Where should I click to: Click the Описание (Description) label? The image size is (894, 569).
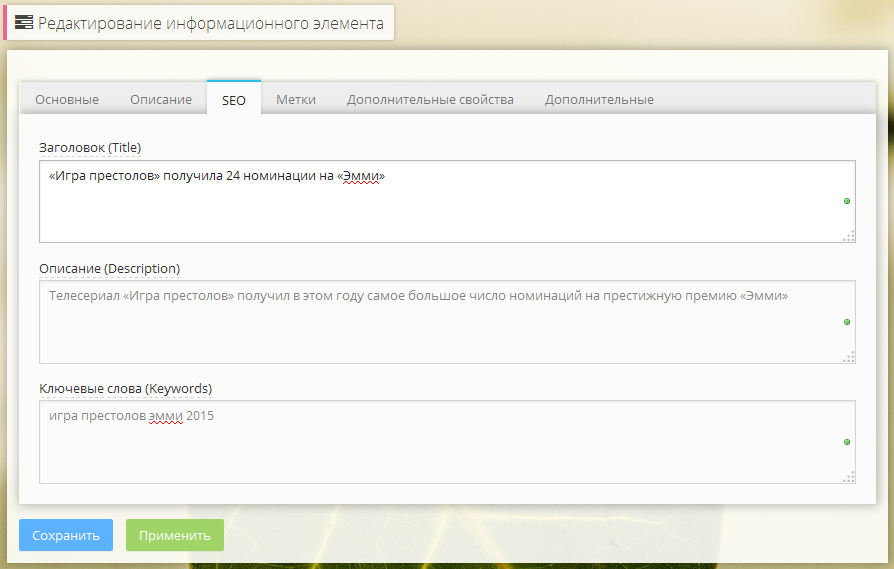click(109, 269)
